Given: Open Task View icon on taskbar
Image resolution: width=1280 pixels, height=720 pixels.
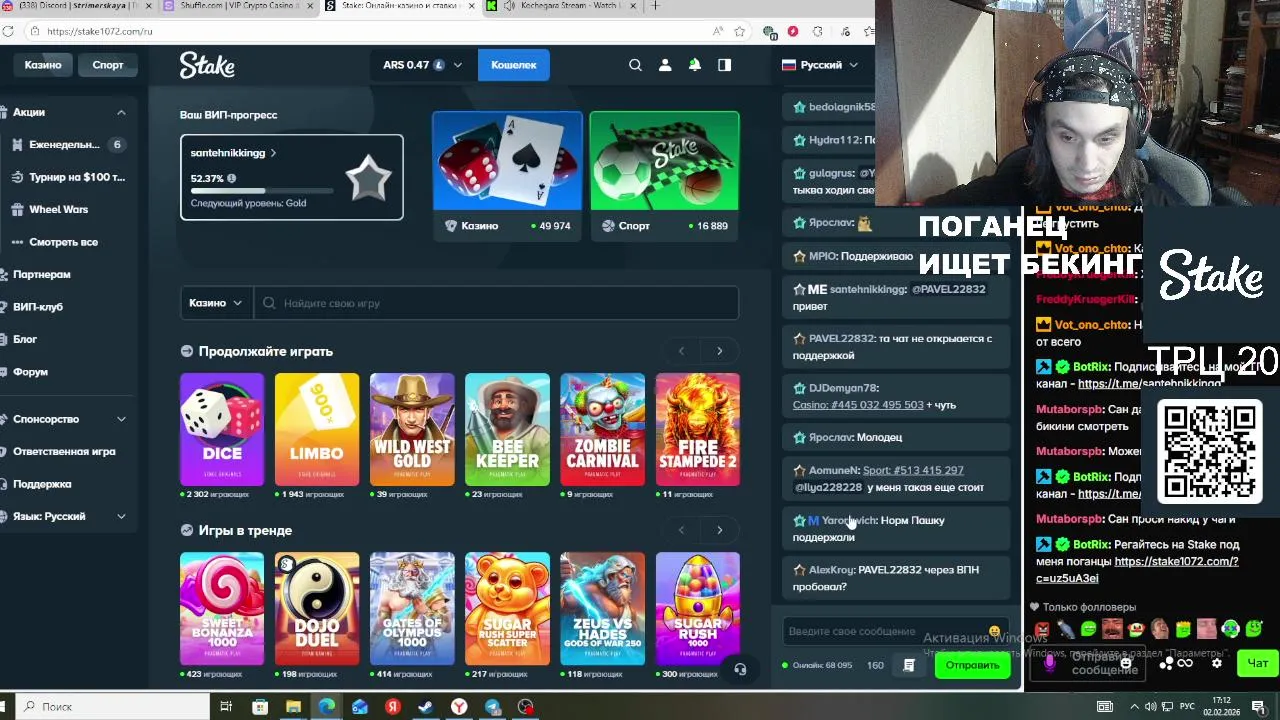Looking at the screenshot, I should (226, 707).
